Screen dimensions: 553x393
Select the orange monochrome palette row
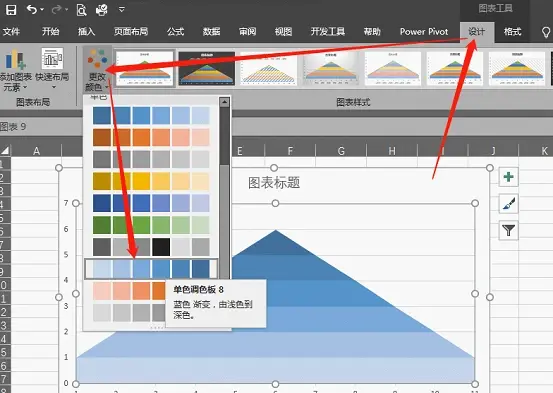click(151, 137)
